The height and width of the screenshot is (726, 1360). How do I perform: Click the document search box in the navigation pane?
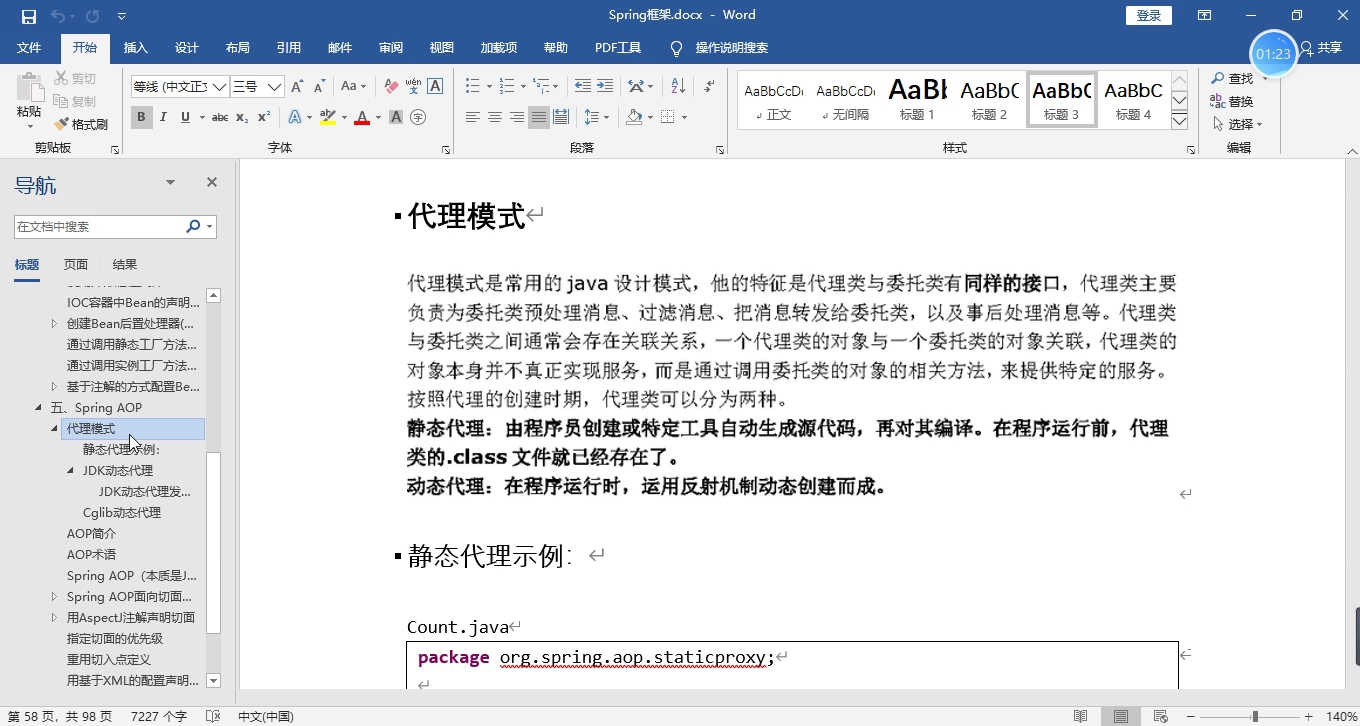[x=100, y=227]
